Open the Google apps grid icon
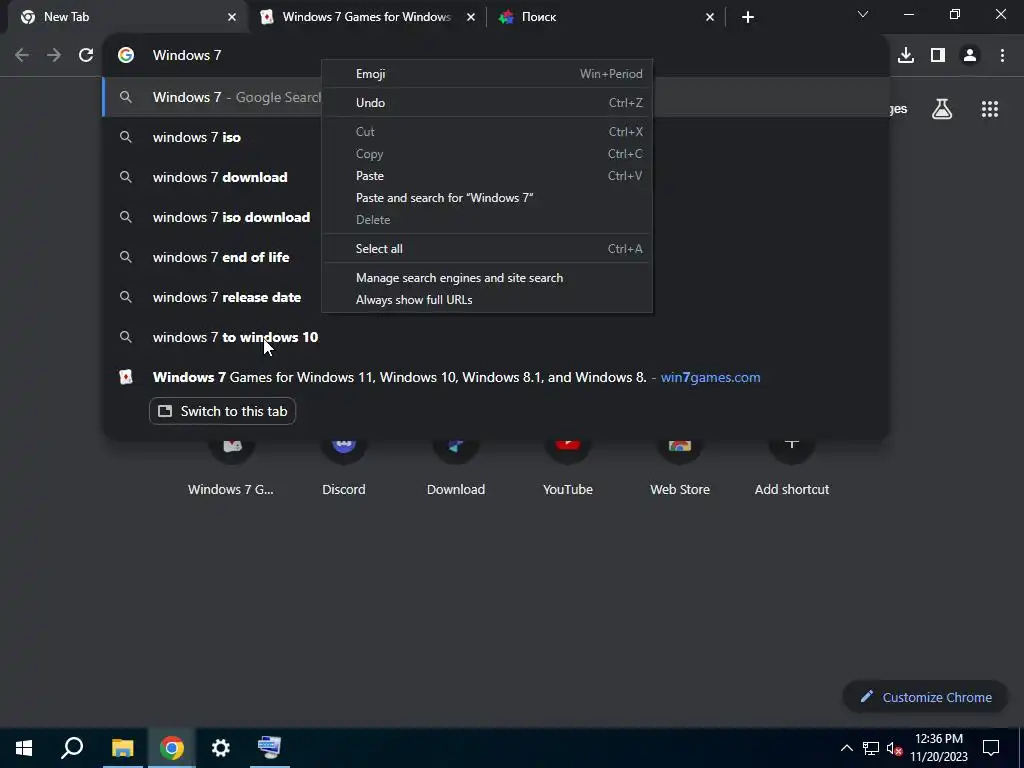 (x=990, y=109)
